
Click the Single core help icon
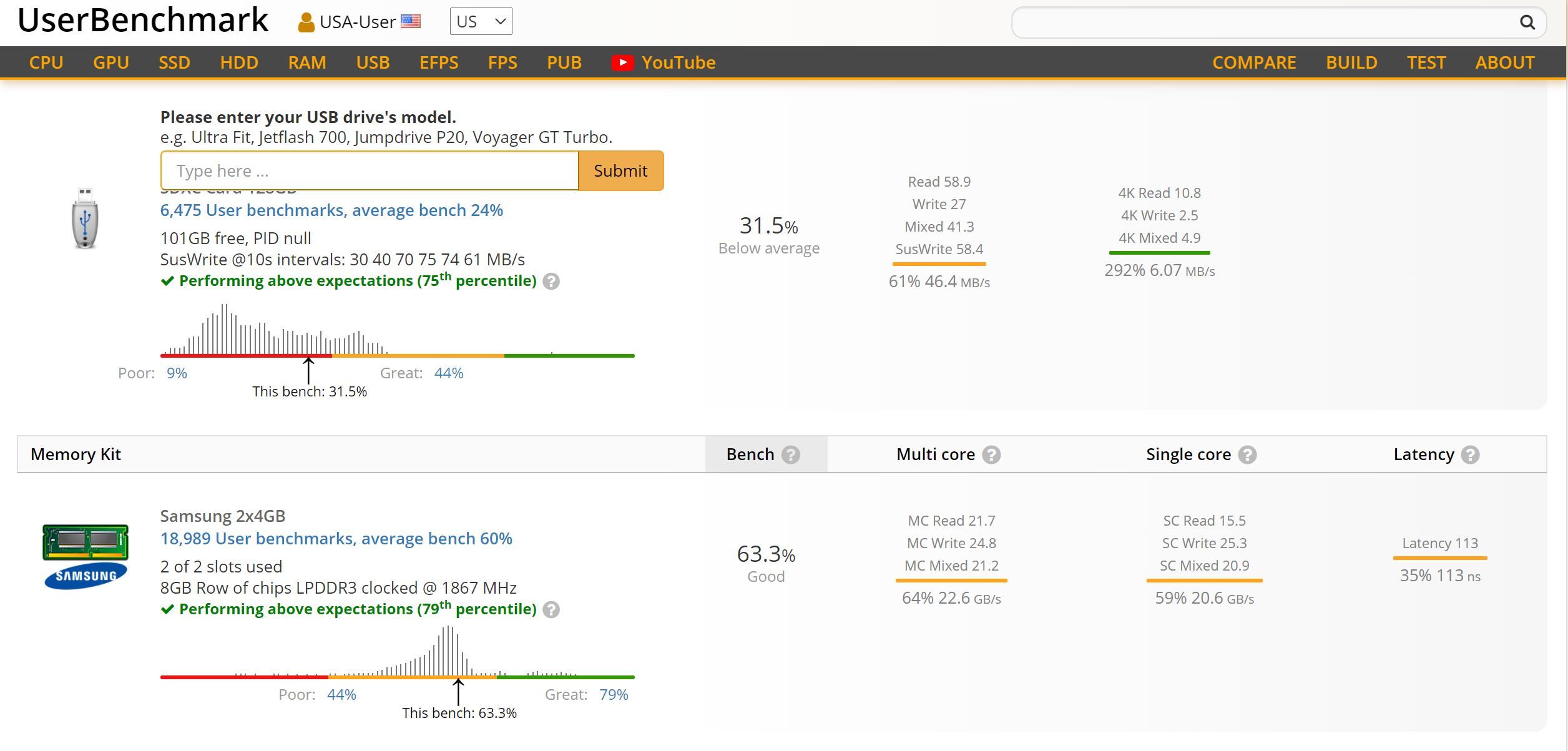point(1247,455)
